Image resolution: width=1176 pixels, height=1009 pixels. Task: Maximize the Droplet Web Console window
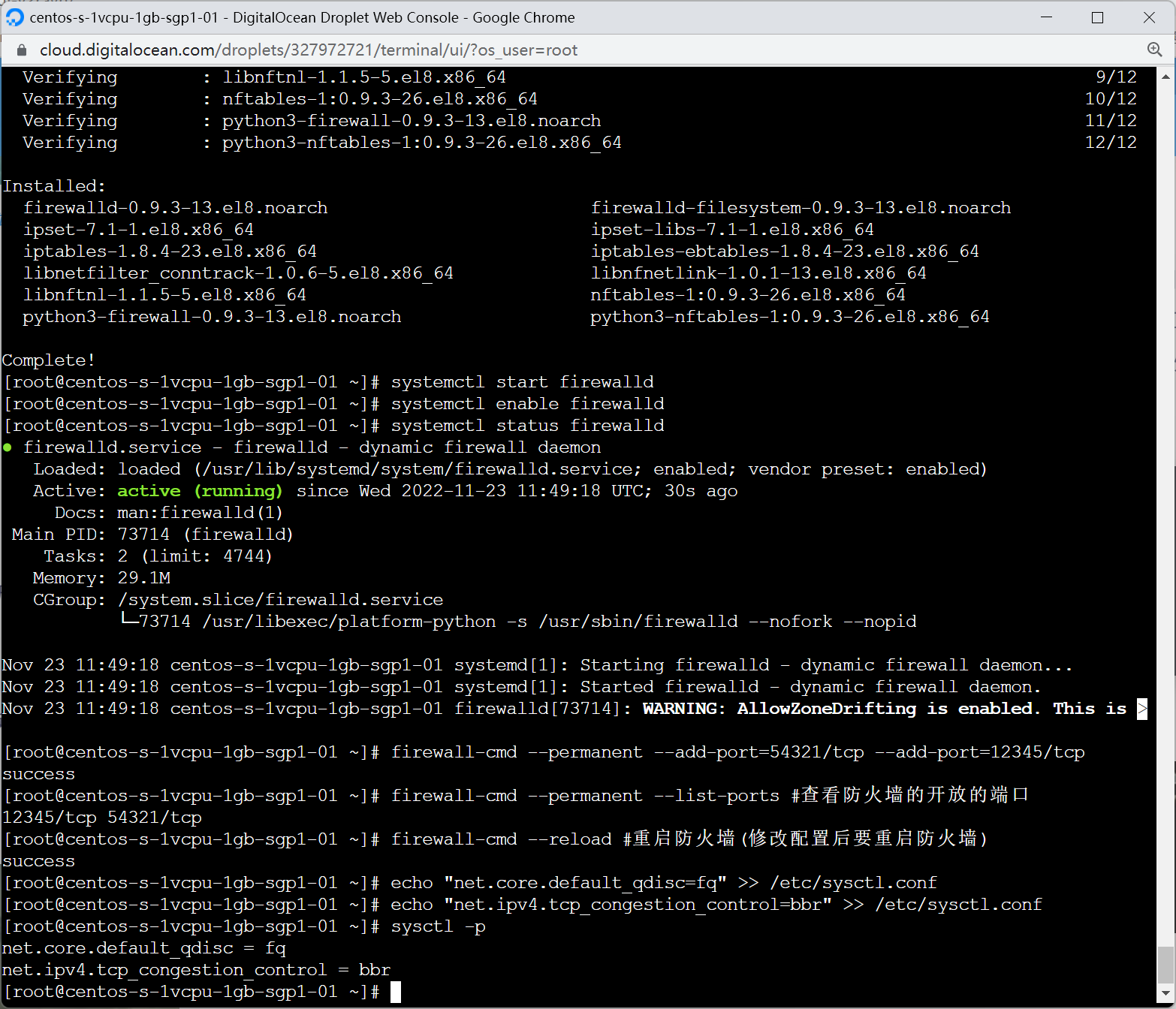click(1097, 17)
